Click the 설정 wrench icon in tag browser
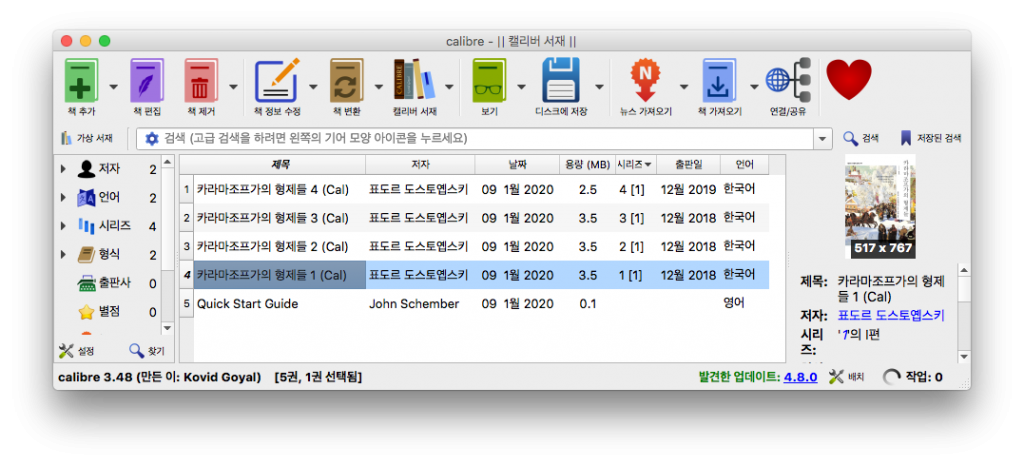Viewport: 1024px width, 466px height. (x=76, y=351)
